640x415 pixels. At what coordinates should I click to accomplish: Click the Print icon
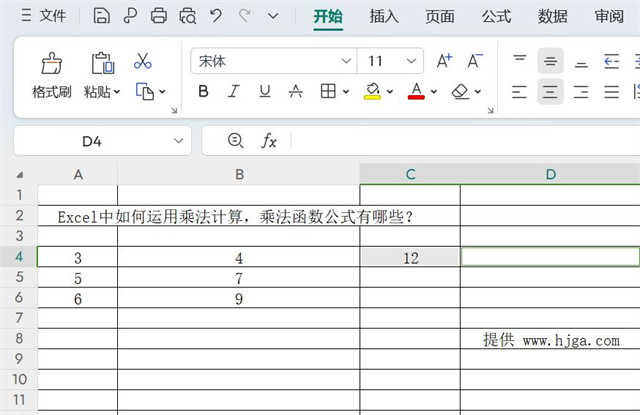coord(158,16)
